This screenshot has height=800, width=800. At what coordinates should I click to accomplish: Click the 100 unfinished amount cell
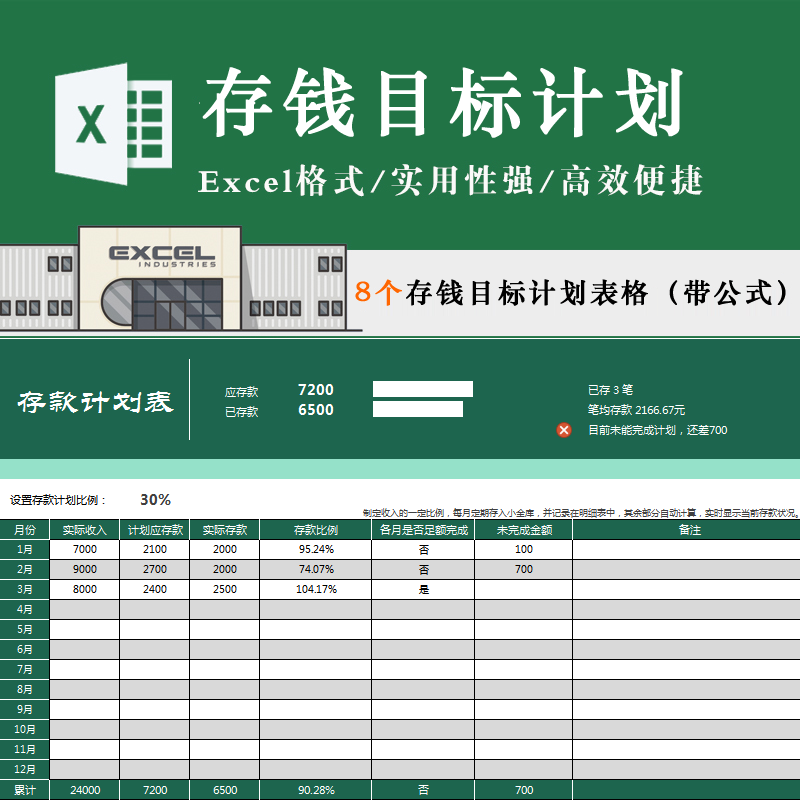(524, 549)
